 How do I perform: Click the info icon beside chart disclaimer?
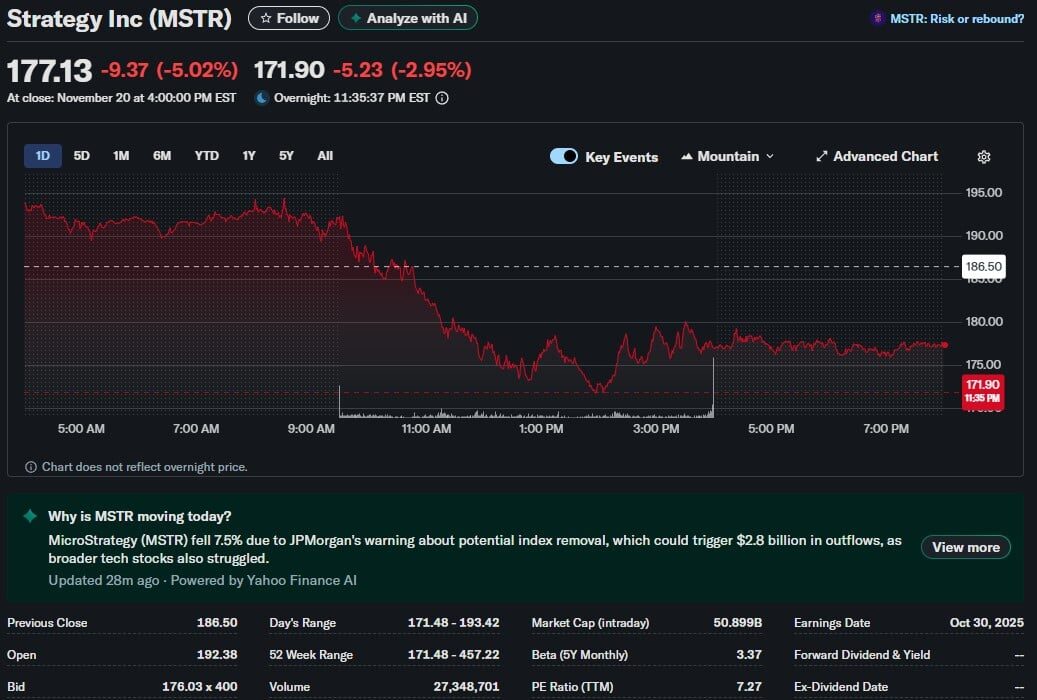(31, 467)
